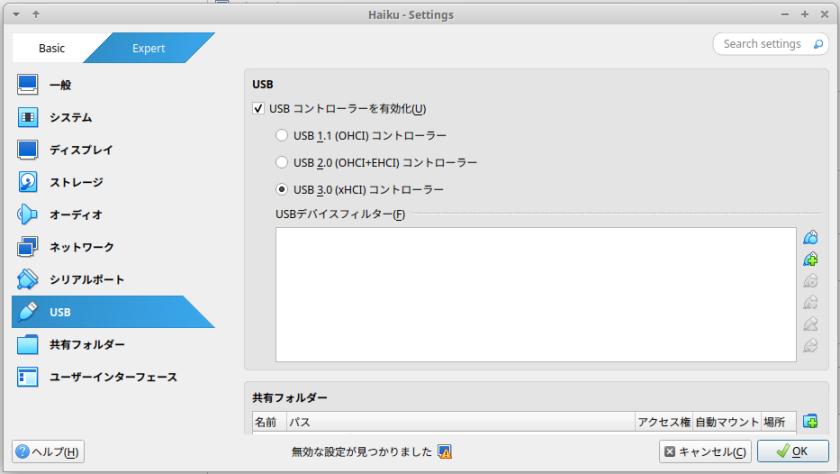Switch to the Basic tab
840x474 pixels.
(51, 48)
